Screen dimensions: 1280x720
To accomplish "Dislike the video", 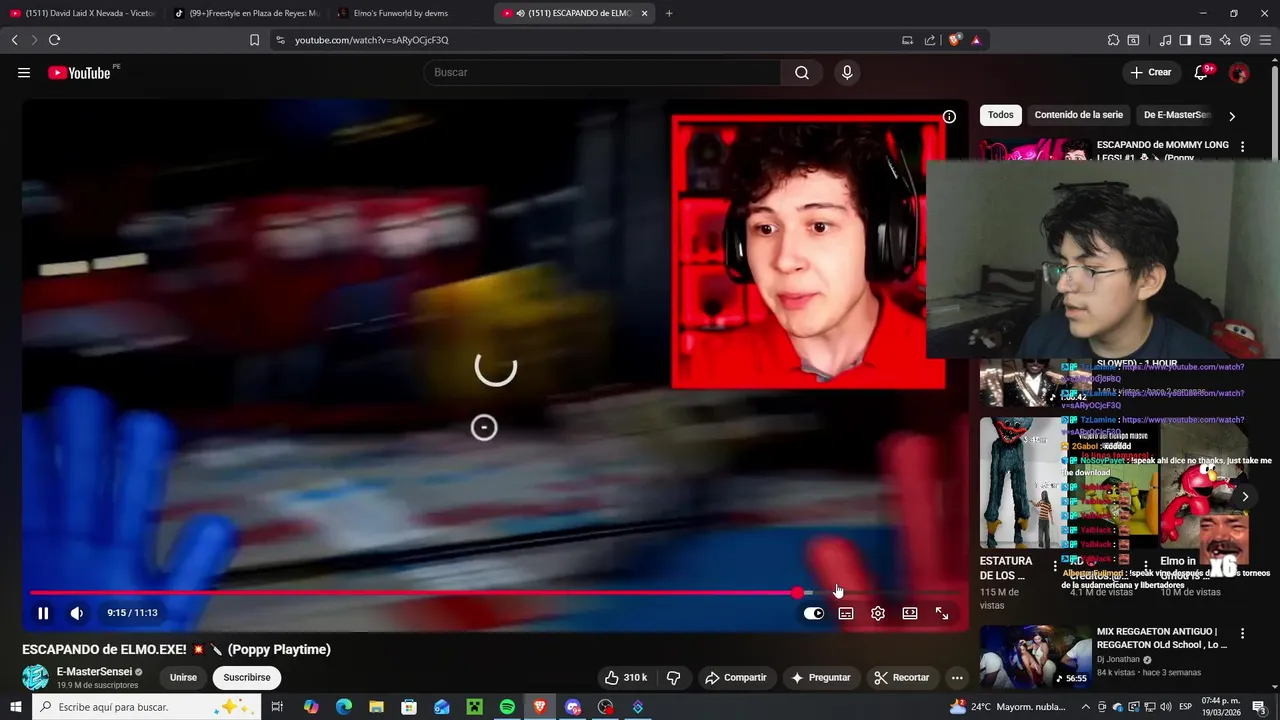I will [x=674, y=677].
